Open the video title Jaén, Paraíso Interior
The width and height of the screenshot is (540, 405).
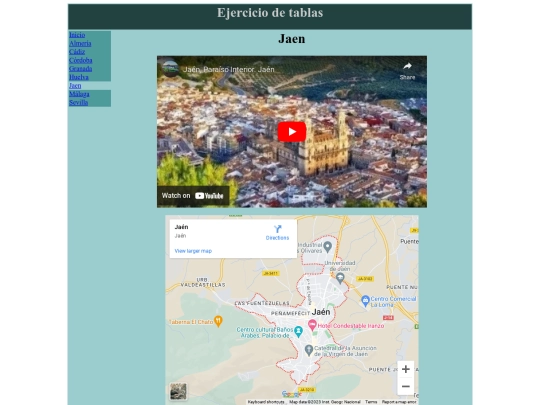click(x=229, y=70)
